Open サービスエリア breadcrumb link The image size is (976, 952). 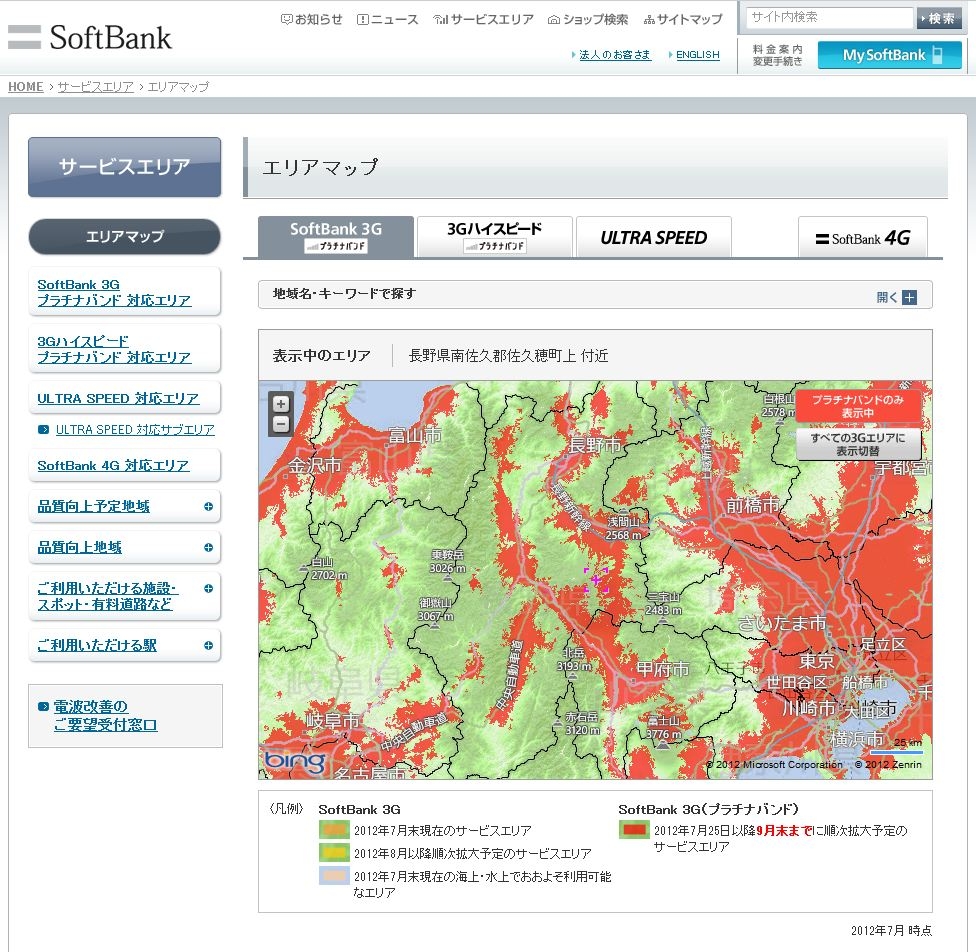[x=96, y=87]
